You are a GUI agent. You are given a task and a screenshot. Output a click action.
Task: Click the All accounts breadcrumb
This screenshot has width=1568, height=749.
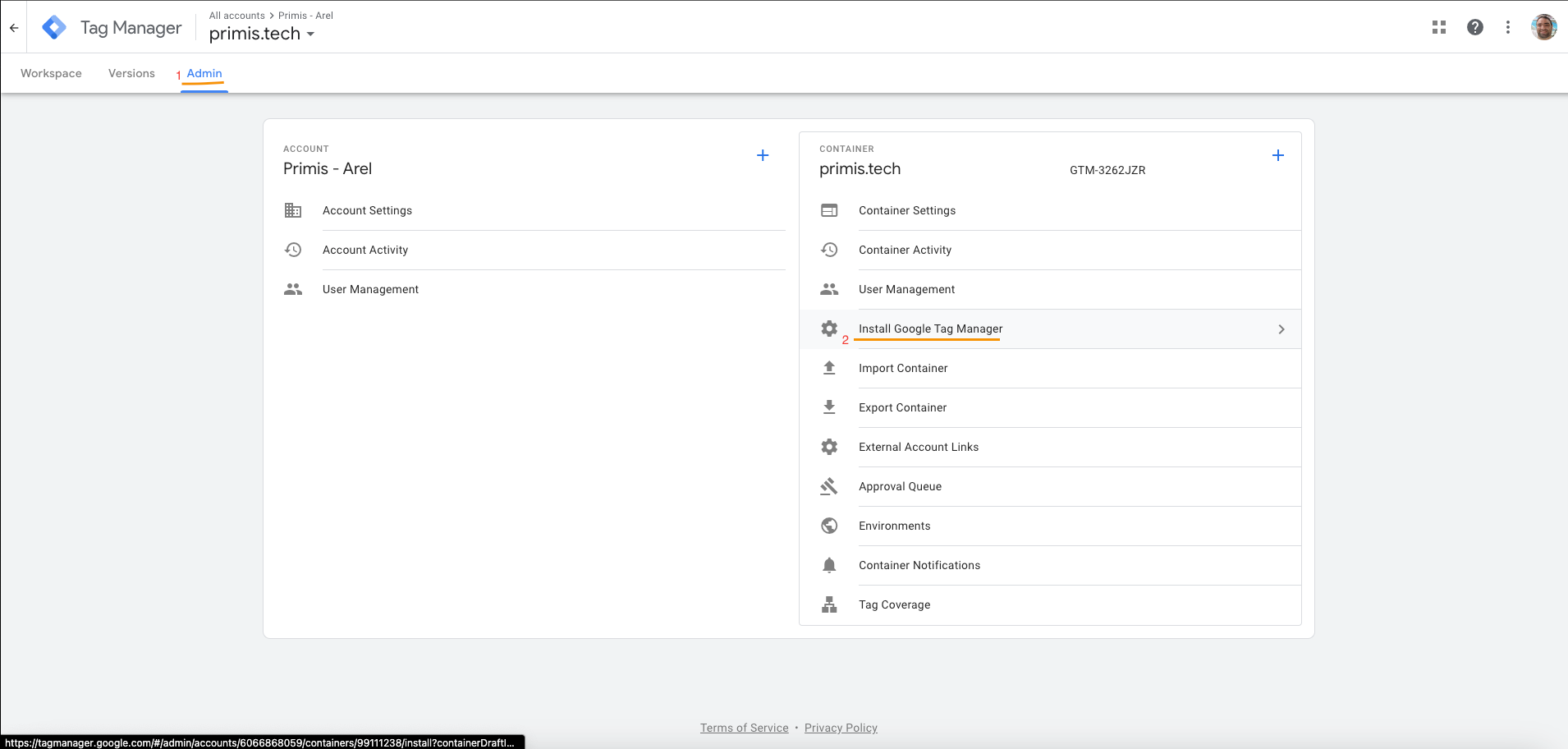point(237,16)
